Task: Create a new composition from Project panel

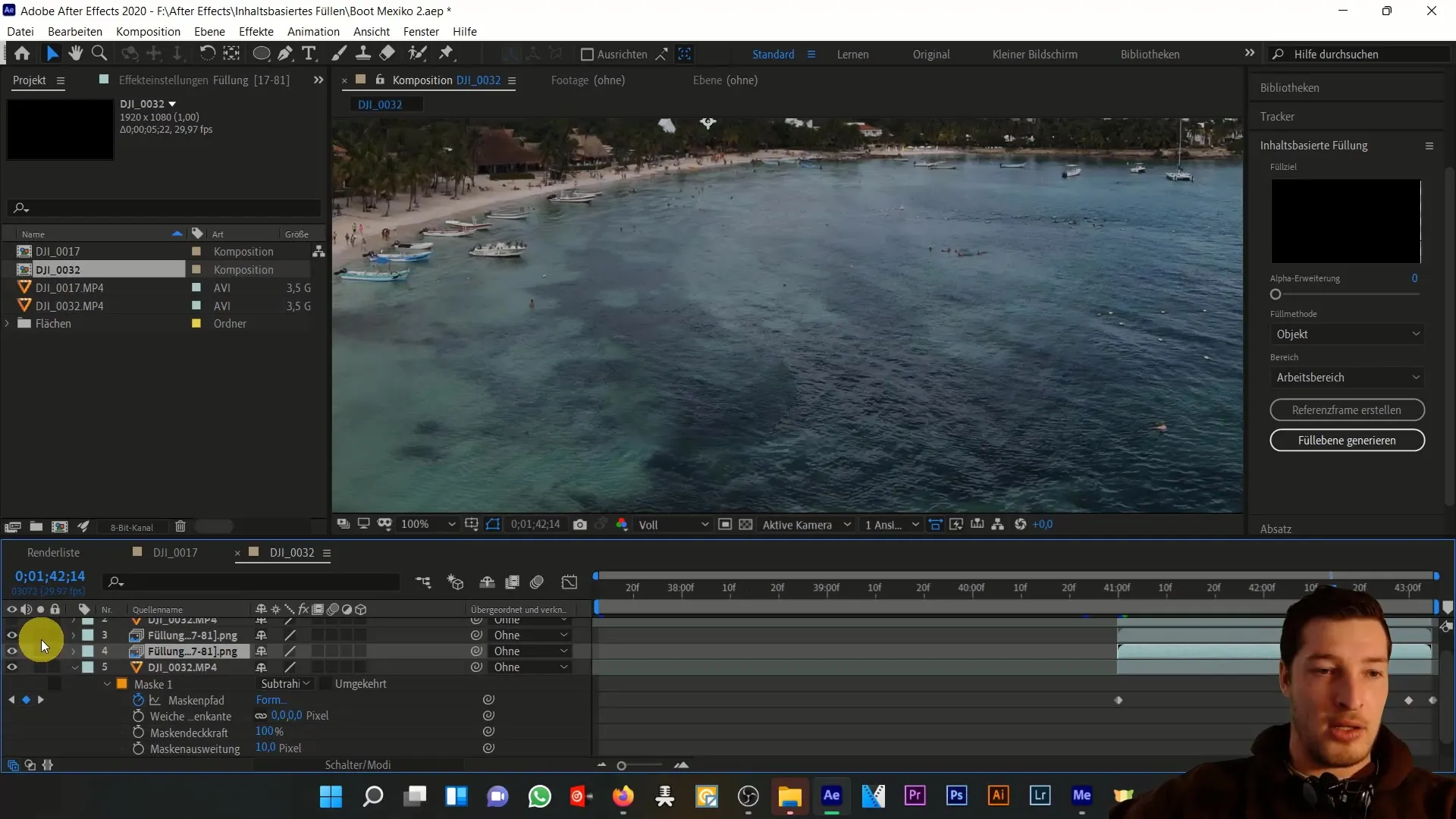Action: [x=59, y=526]
